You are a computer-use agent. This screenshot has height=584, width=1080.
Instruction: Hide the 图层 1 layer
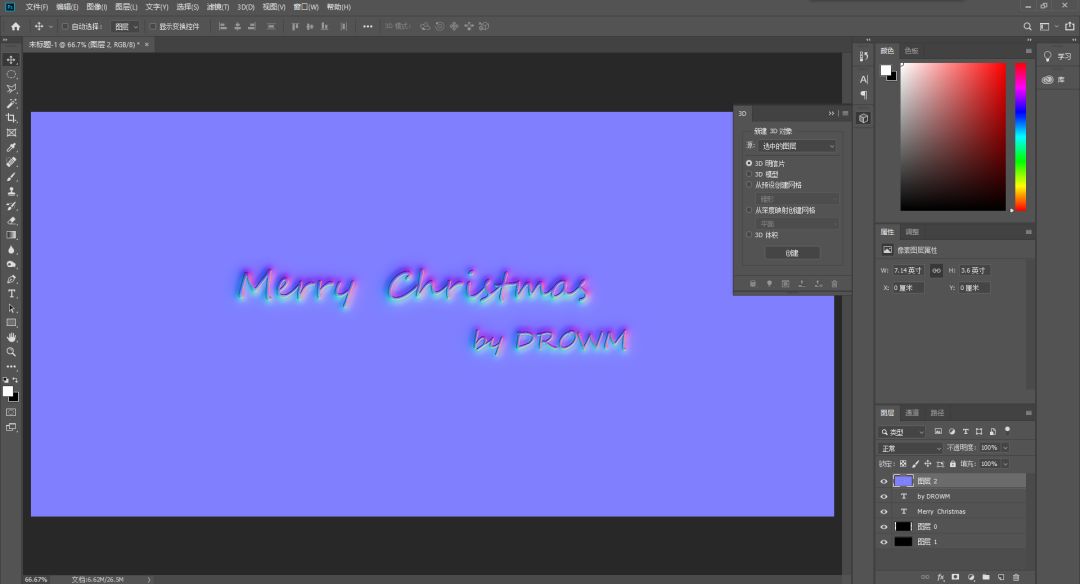coord(884,542)
